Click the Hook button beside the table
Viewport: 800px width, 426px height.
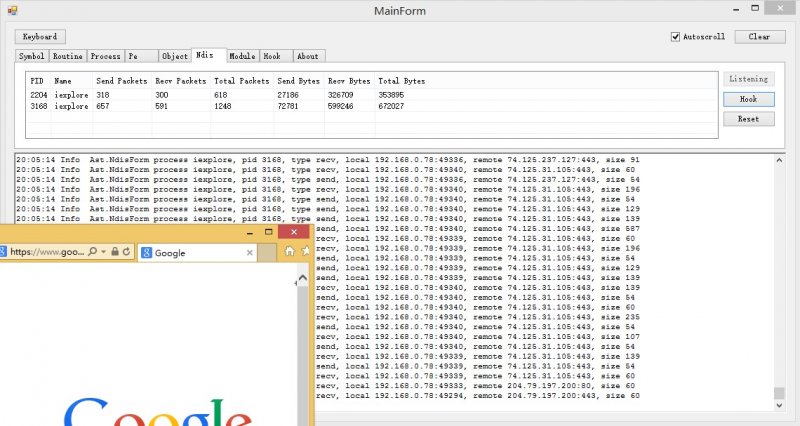pyautogui.click(x=748, y=99)
